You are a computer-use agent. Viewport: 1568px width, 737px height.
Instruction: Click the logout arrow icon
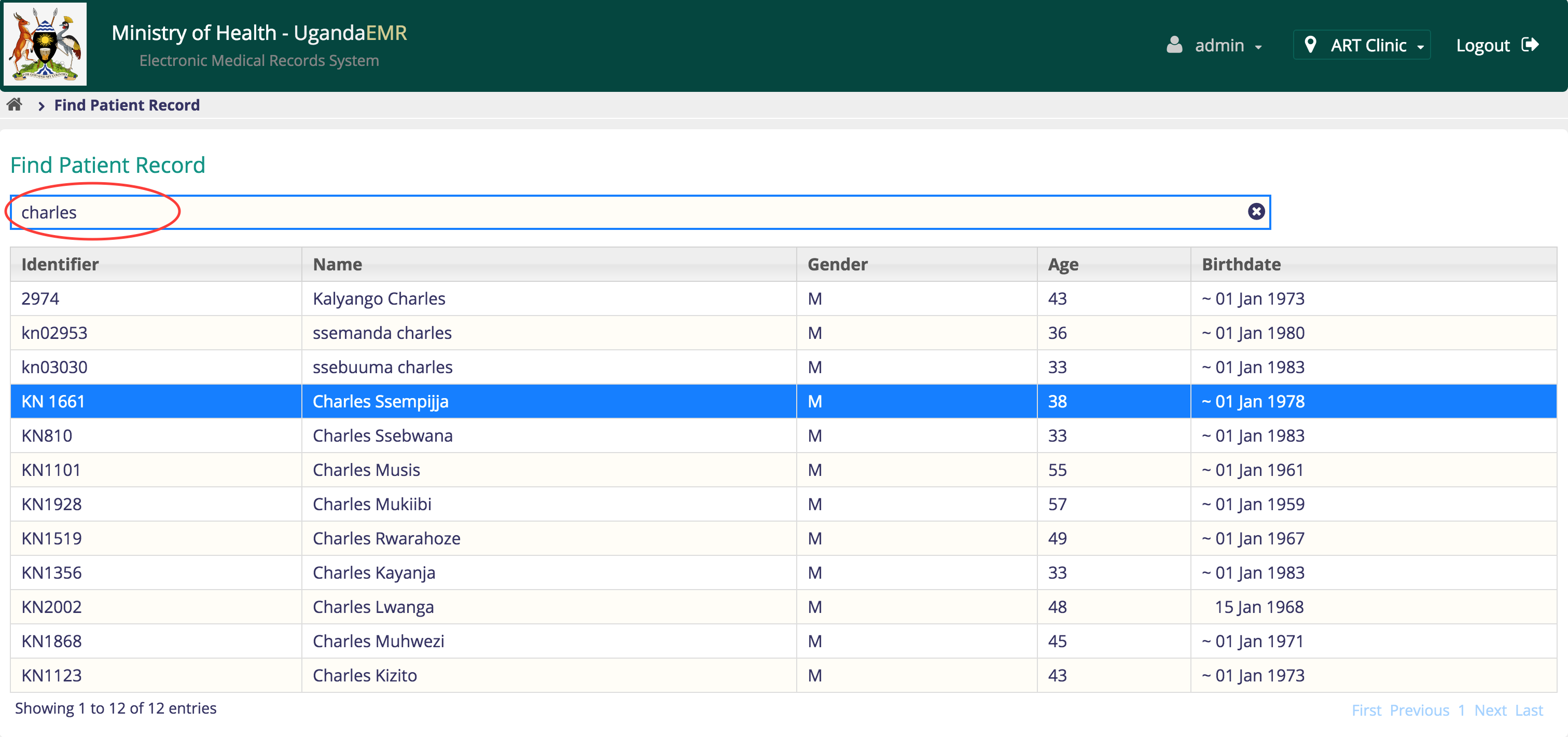[x=1530, y=45]
